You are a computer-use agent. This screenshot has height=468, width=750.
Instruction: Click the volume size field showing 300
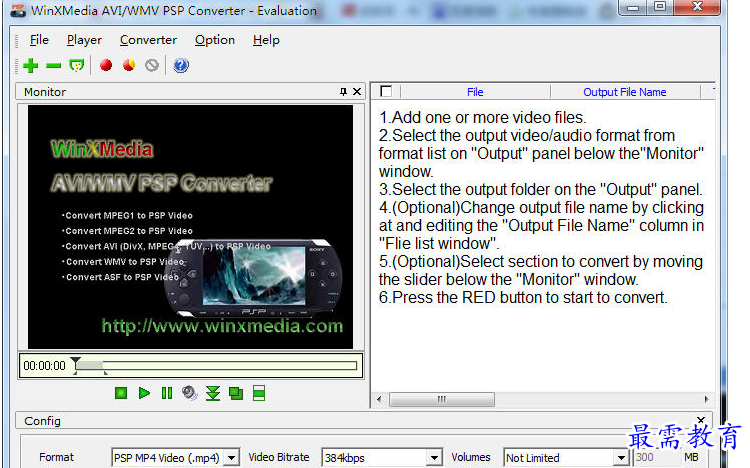(657, 457)
